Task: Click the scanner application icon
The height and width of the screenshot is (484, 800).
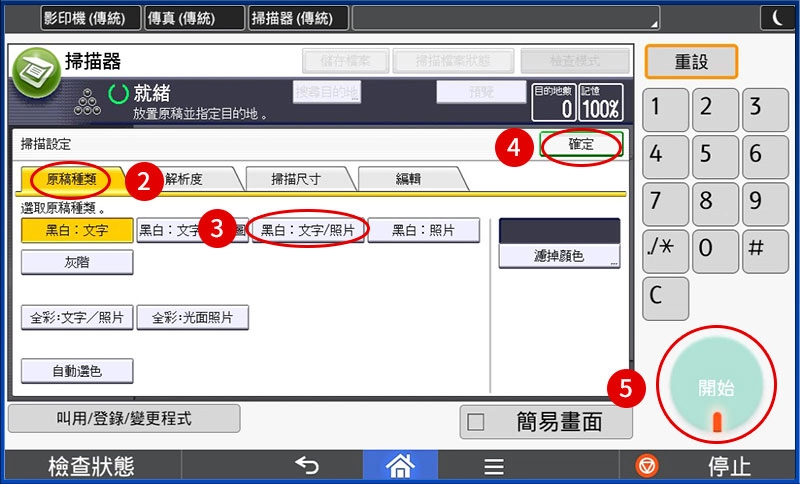Action: coord(37,72)
